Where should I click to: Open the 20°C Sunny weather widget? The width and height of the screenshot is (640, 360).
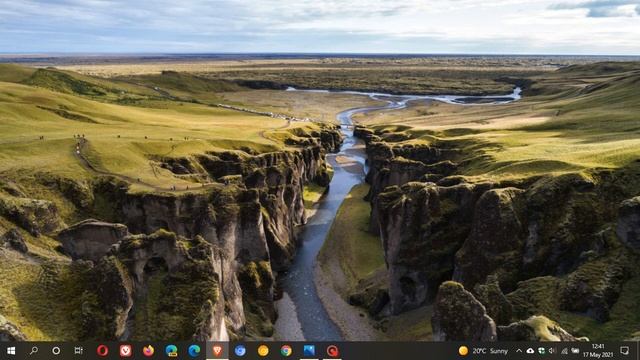point(483,351)
